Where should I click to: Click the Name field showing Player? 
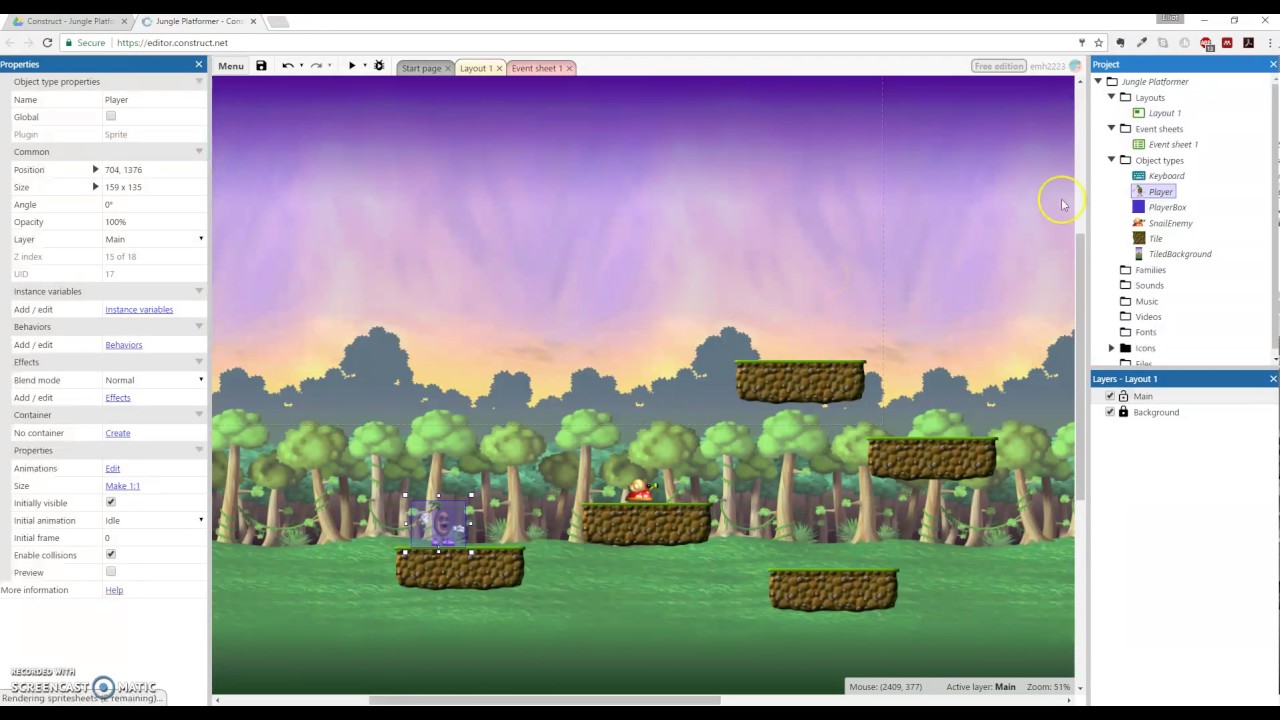154,100
